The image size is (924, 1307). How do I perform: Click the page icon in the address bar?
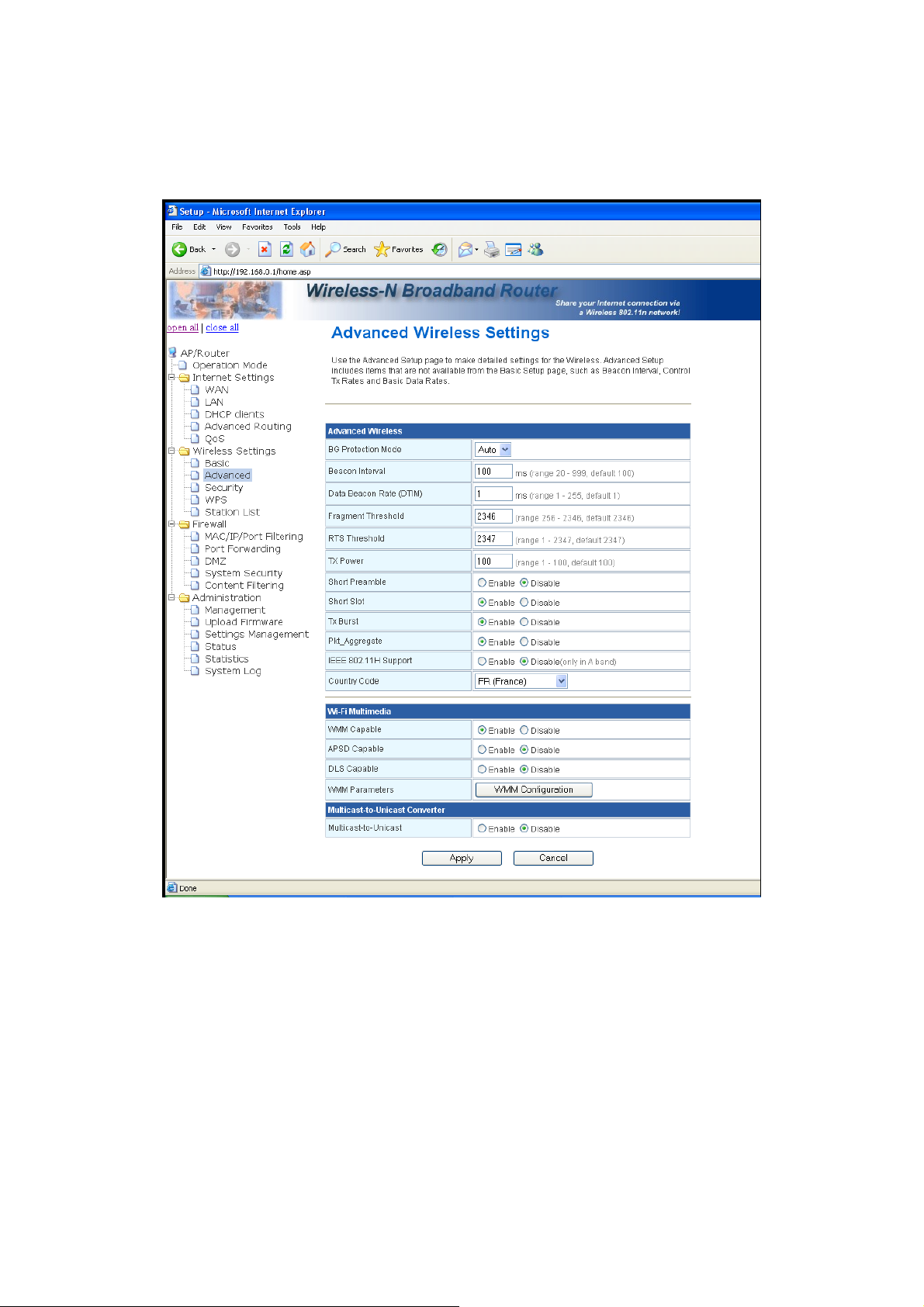coord(206,271)
